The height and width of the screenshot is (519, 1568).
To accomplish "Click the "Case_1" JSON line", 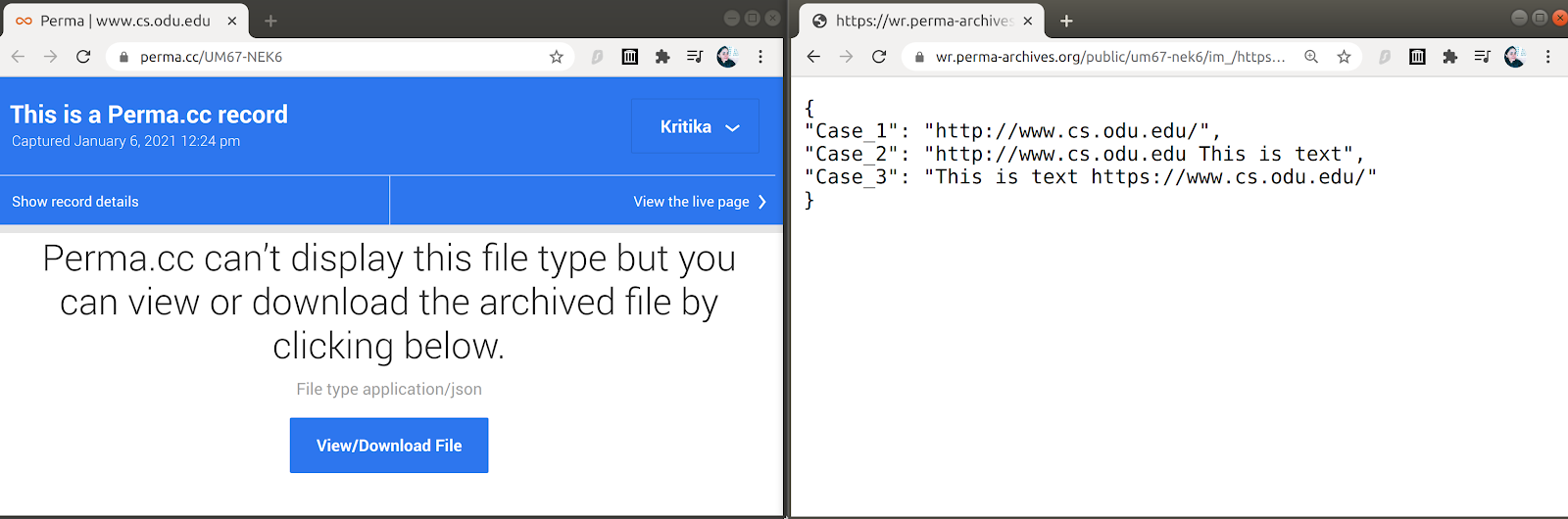I will 1012,131.
